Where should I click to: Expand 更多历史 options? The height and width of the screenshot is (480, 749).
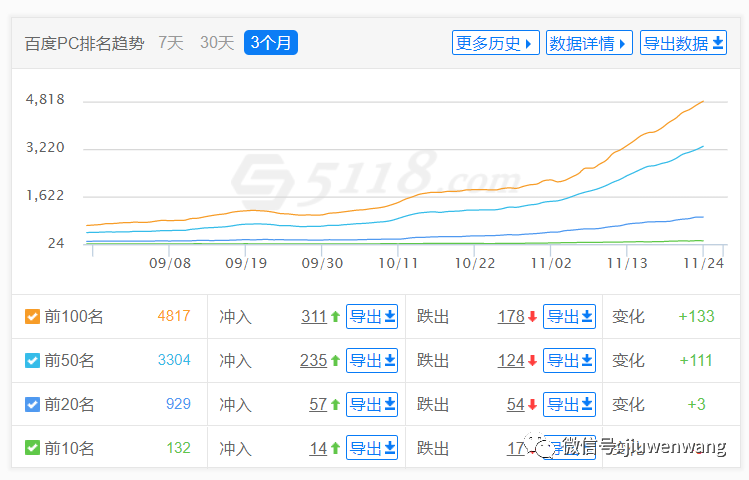pyautogui.click(x=496, y=43)
